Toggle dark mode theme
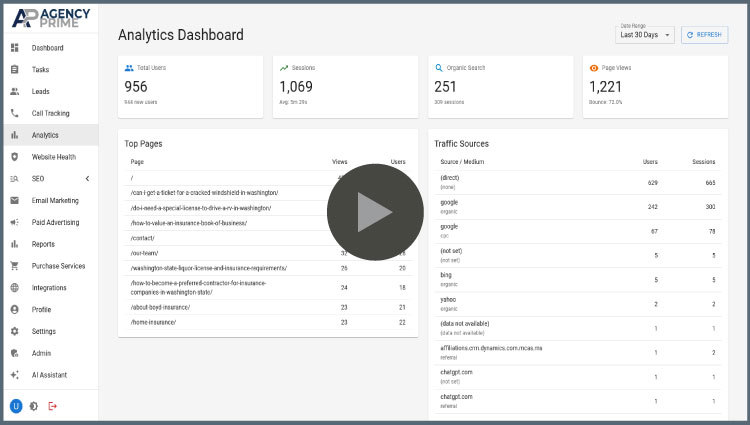 [x=34, y=406]
